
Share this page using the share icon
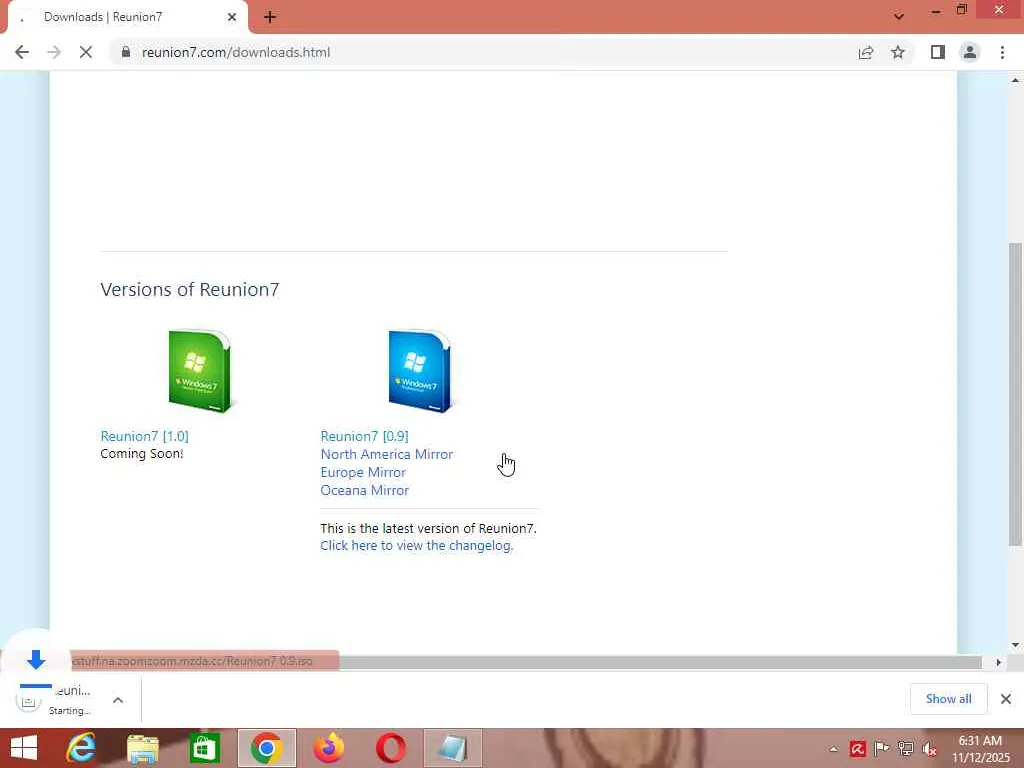click(x=866, y=52)
